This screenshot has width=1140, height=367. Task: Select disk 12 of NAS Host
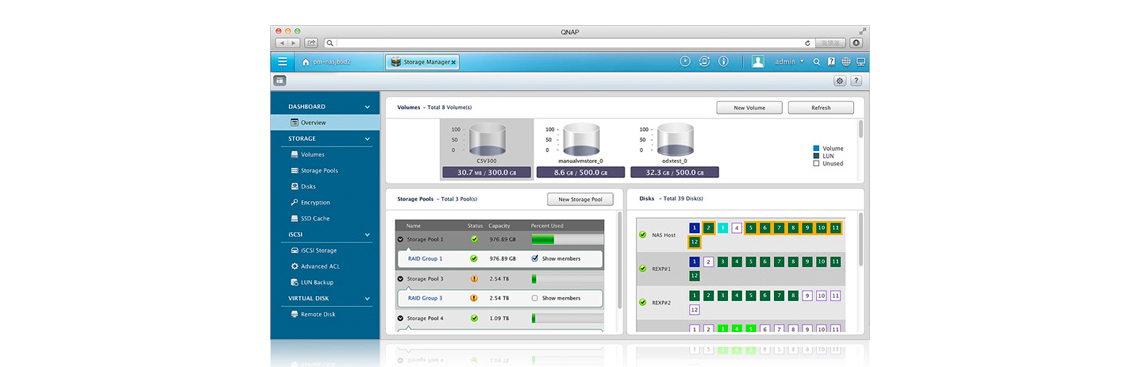(694, 242)
